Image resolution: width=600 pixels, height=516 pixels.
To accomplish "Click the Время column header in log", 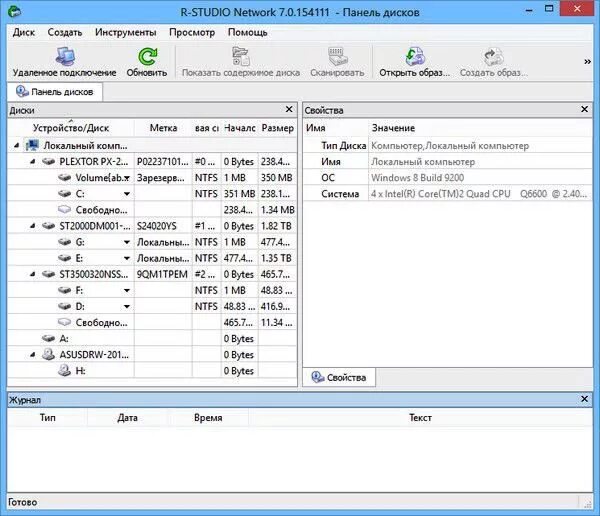I will tap(208, 418).
